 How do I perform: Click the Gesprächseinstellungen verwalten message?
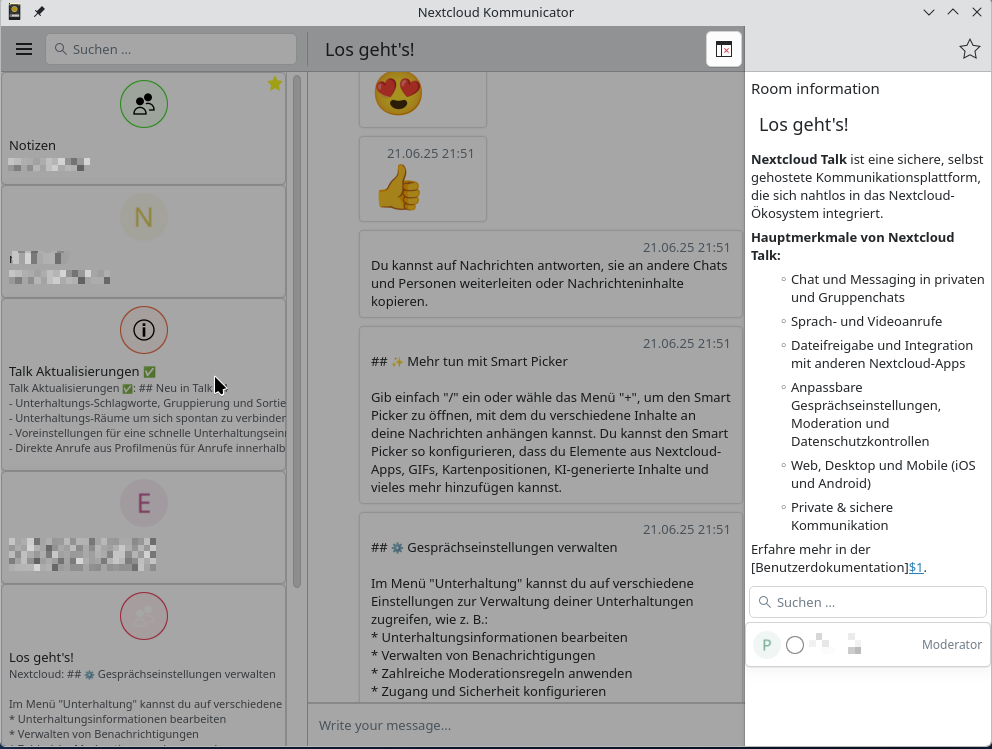coord(550,607)
